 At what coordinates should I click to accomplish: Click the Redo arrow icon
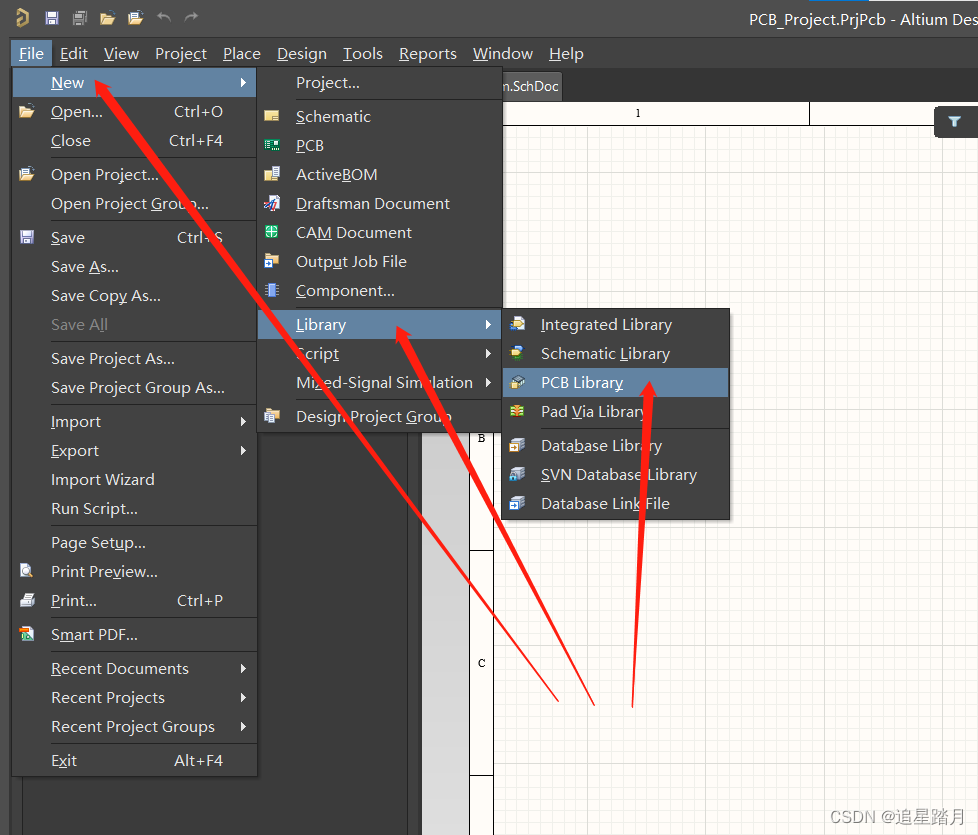coord(191,18)
